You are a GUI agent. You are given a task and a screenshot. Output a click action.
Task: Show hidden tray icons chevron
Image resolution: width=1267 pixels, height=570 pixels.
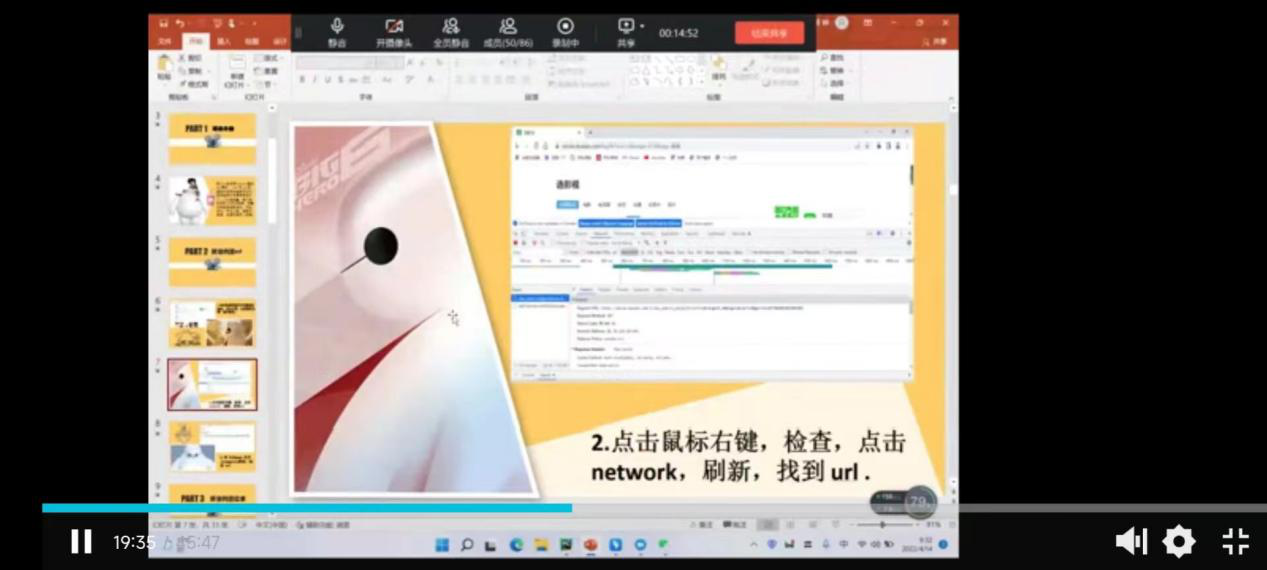coord(754,545)
